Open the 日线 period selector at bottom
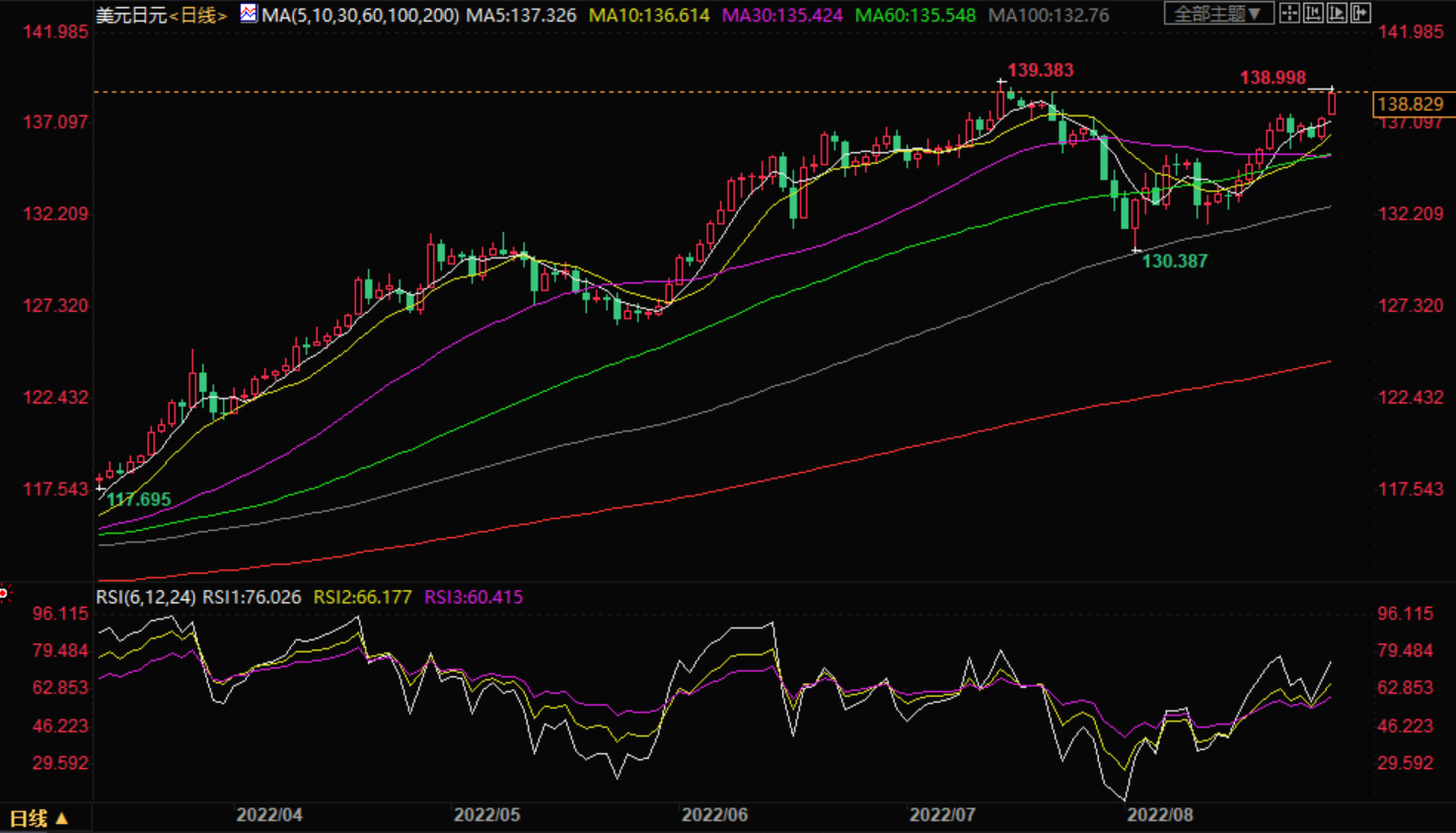Screen dimensions: 1456x833 pyautogui.click(x=39, y=818)
